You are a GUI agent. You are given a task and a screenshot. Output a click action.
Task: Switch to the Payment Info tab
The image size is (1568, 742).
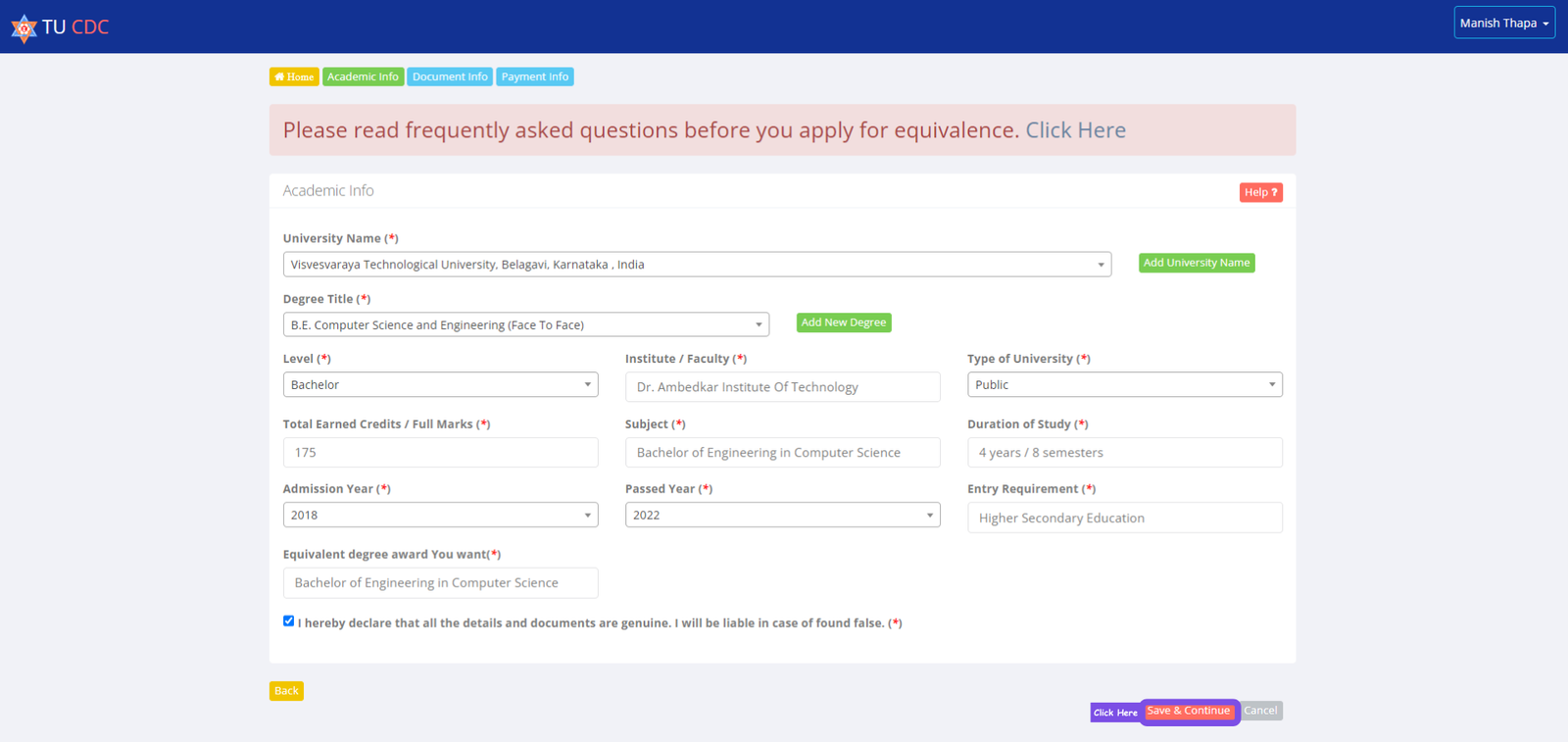click(x=535, y=76)
